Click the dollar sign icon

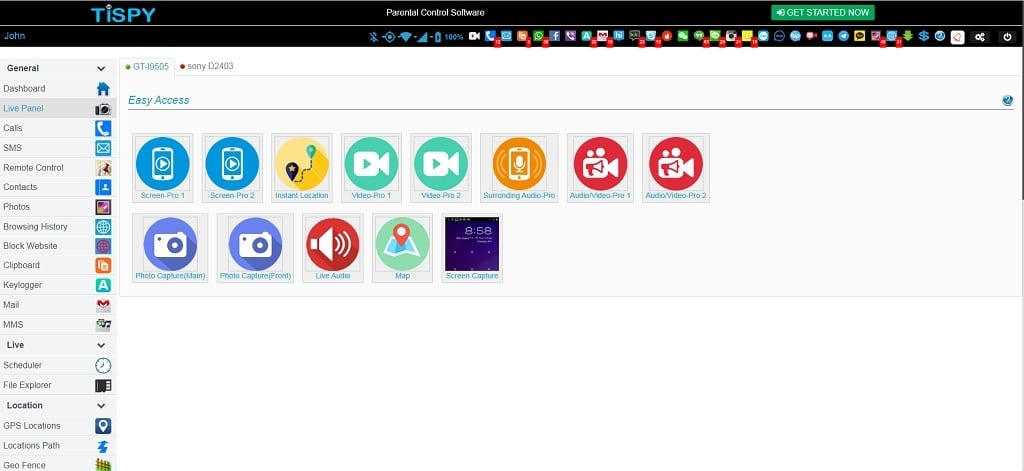pos(923,36)
